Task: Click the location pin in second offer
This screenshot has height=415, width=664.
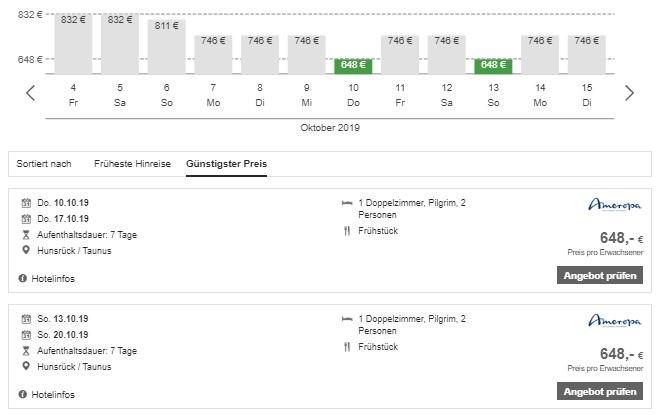Action: pos(26,366)
